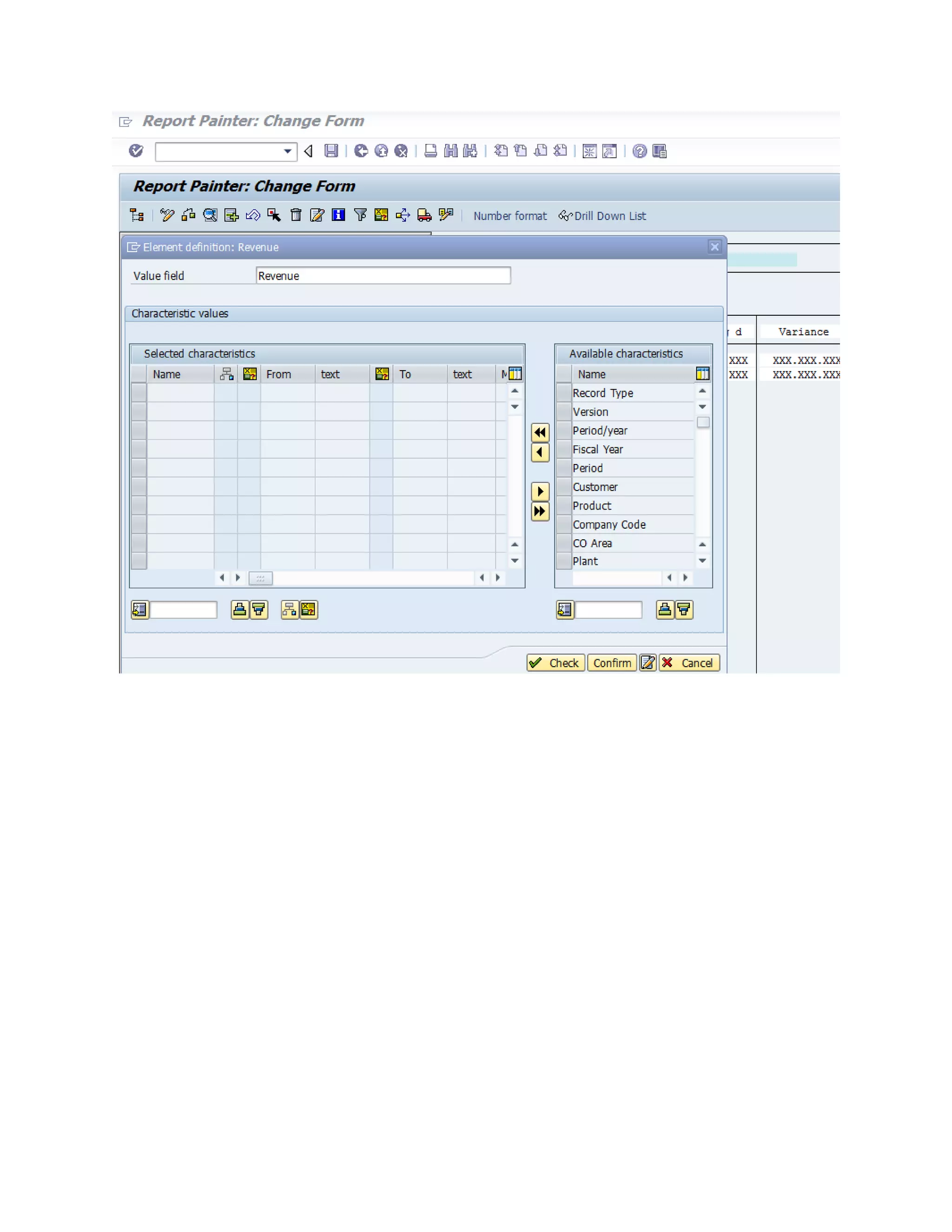Click the help question mark icon

(639, 151)
